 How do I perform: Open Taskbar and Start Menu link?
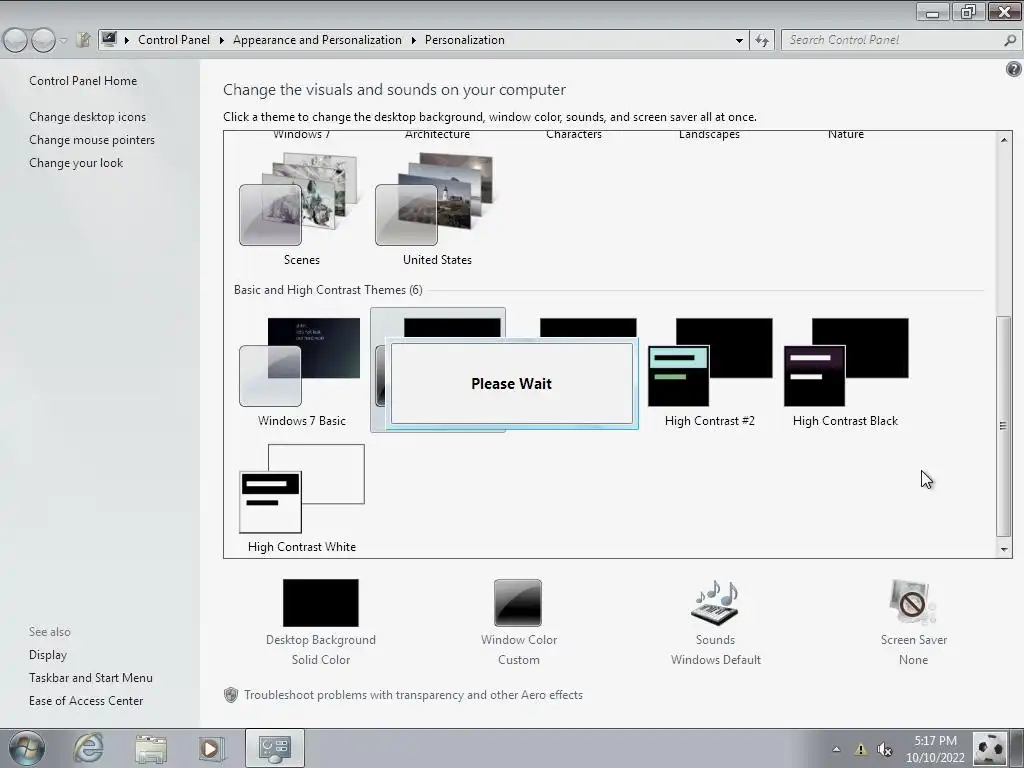[x=91, y=678]
